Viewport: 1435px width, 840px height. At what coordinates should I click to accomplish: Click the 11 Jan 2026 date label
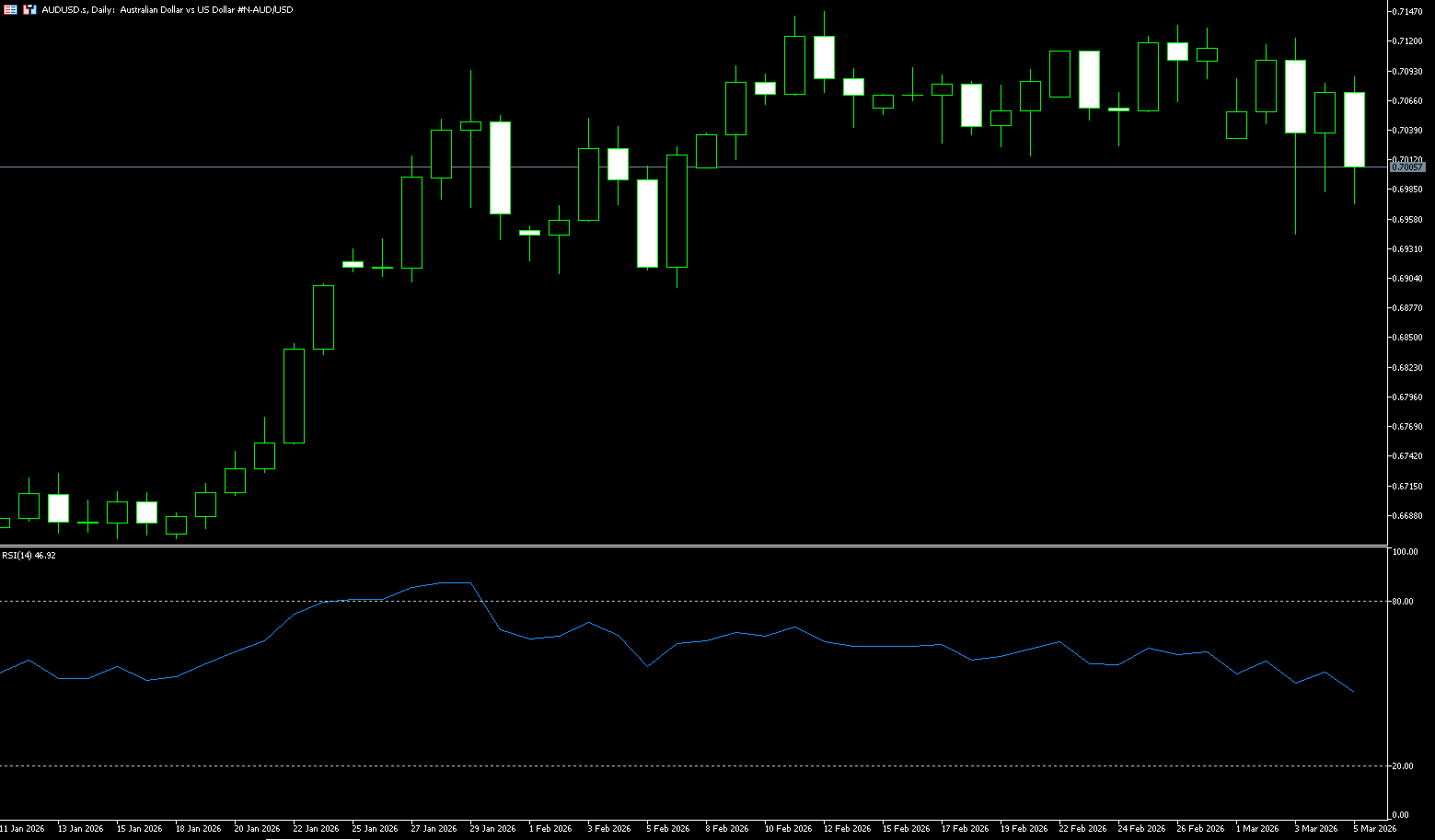tap(22, 829)
